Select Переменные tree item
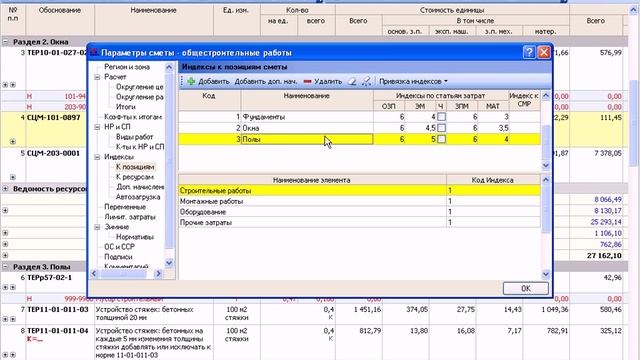This screenshot has height=360, width=640. [125, 207]
